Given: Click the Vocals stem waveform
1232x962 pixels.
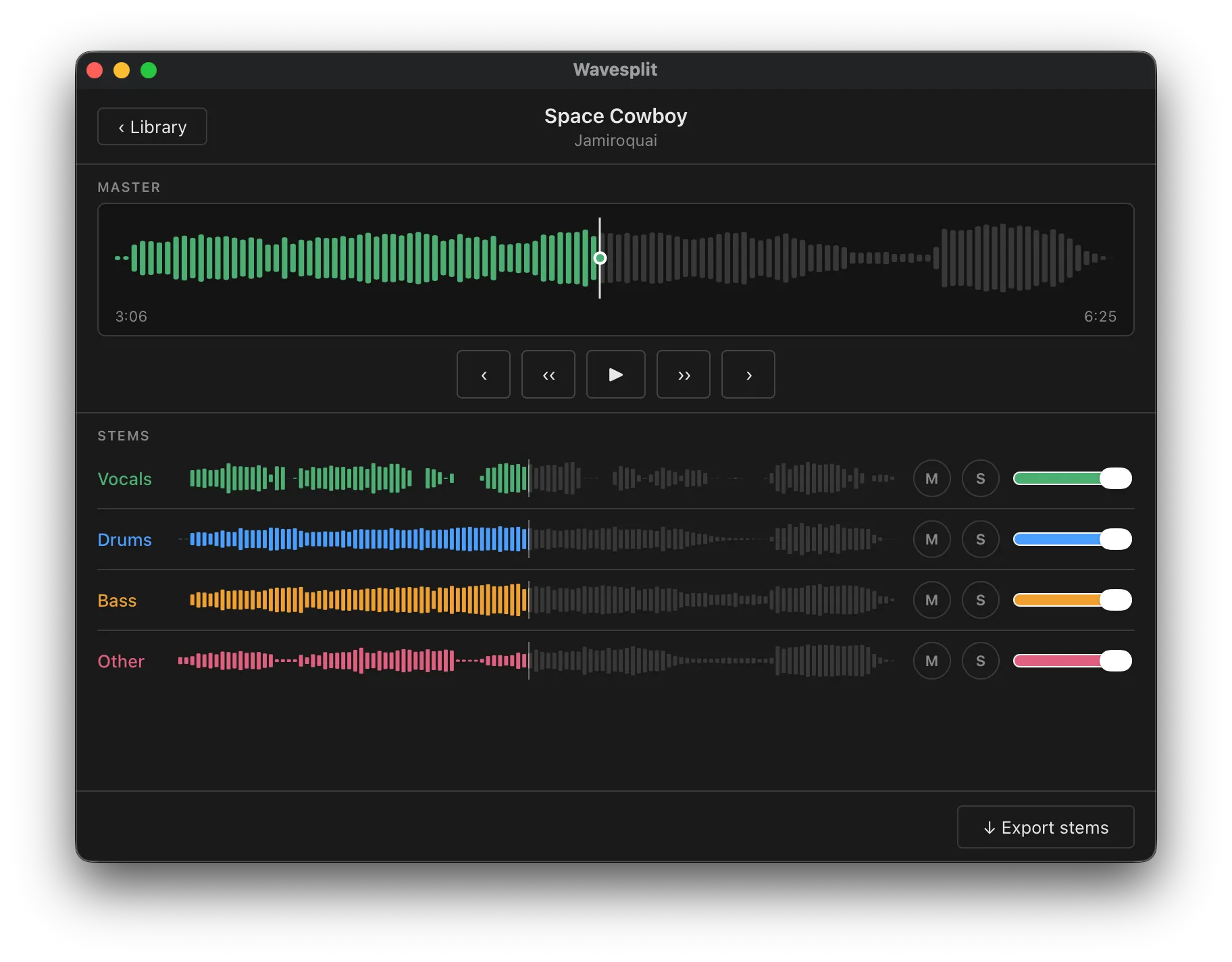Looking at the screenshot, I should (x=537, y=478).
